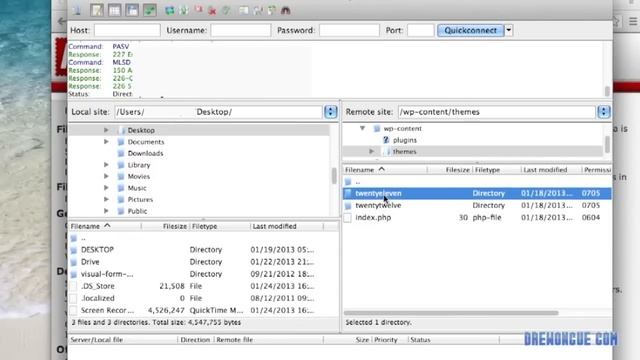Expand the Pictures folder in local tree
Viewport: 640px width, 360px height.
[106, 199]
